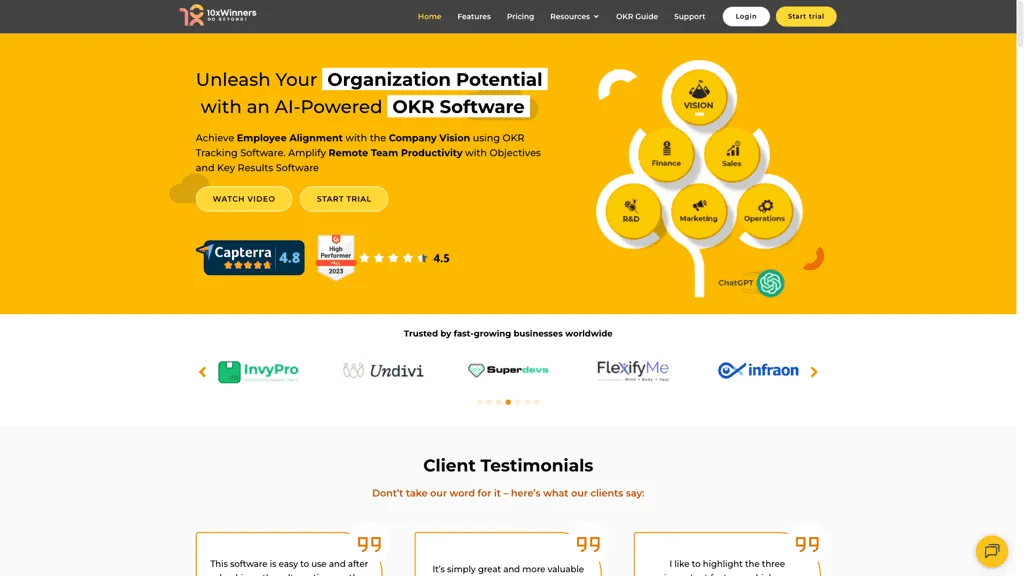Open the OKR Guide link
The width and height of the screenshot is (1024, 576).
tap(636, 16)
